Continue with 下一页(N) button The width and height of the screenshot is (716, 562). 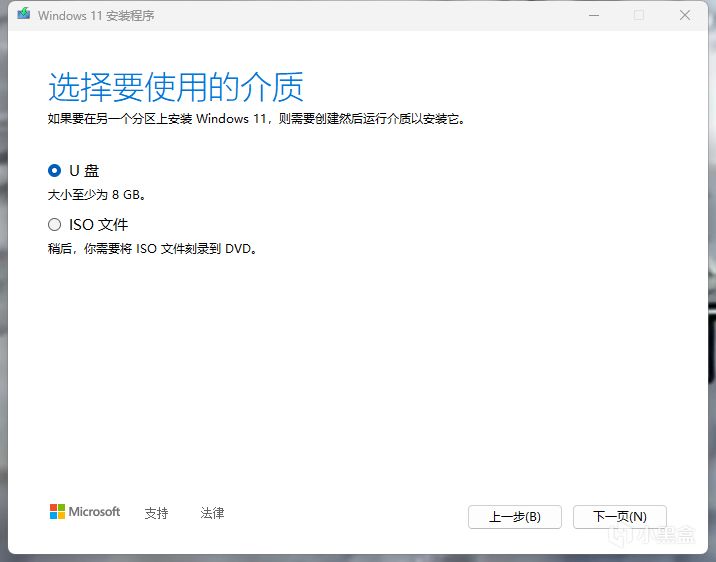point(620,517)
